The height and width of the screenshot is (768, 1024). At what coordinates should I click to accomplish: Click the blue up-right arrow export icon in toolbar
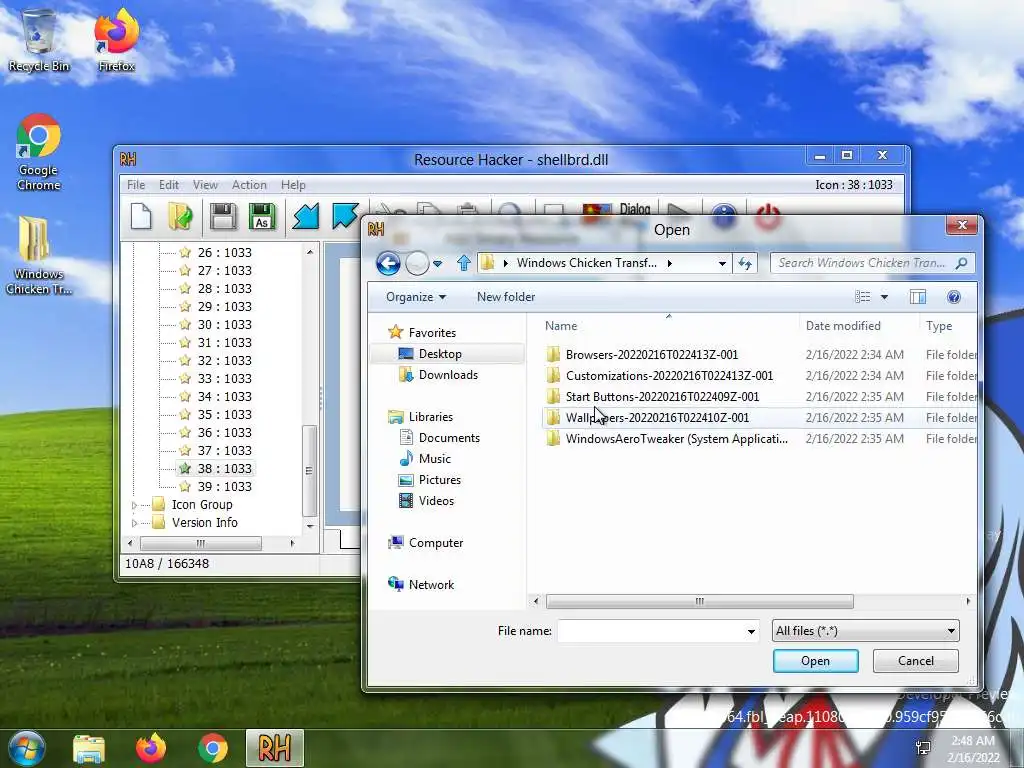click(345, 217)
